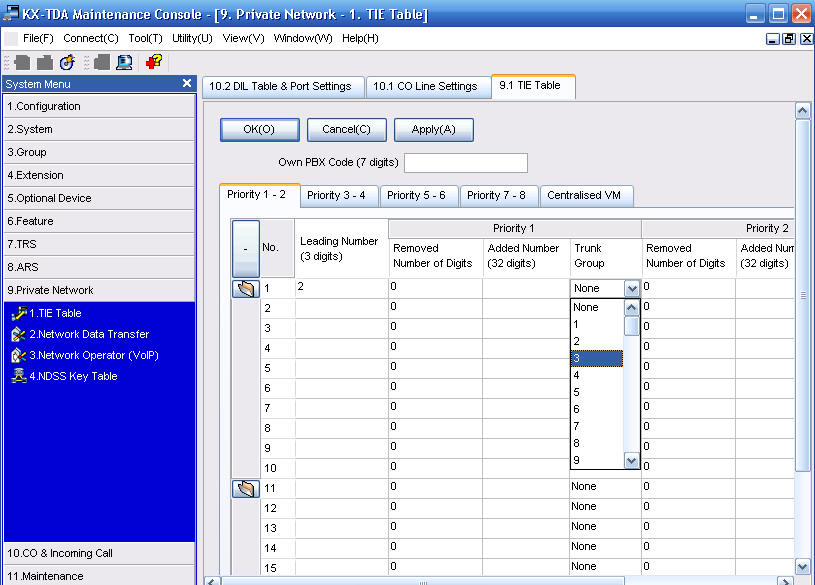Click the dropdown list scroll-down arrow
The image size is (815, 585).
pyautogui.click(x=632, y=461)
